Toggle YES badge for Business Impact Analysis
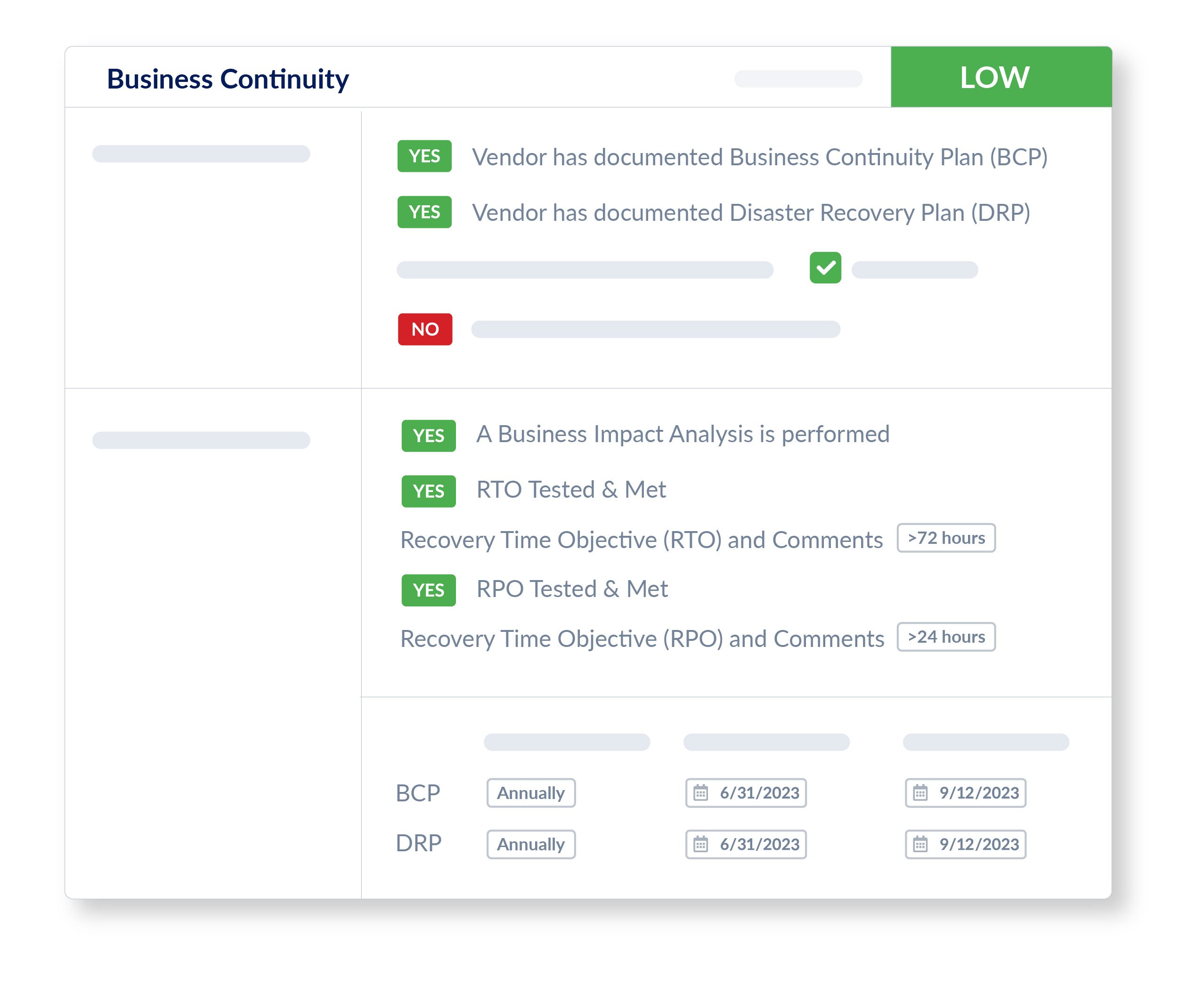The image size is (1204, 985). click(429, 436)
